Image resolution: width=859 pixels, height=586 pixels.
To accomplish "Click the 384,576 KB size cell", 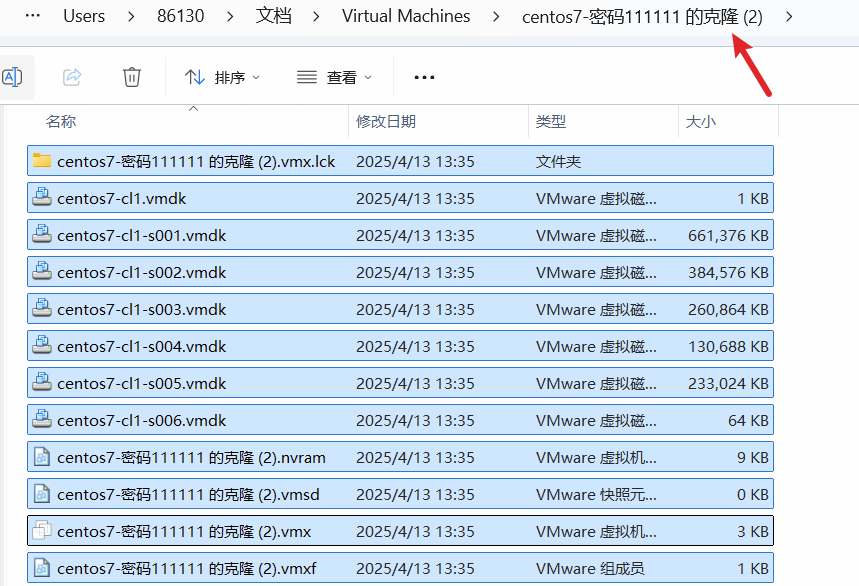I will tap(728, 272).
